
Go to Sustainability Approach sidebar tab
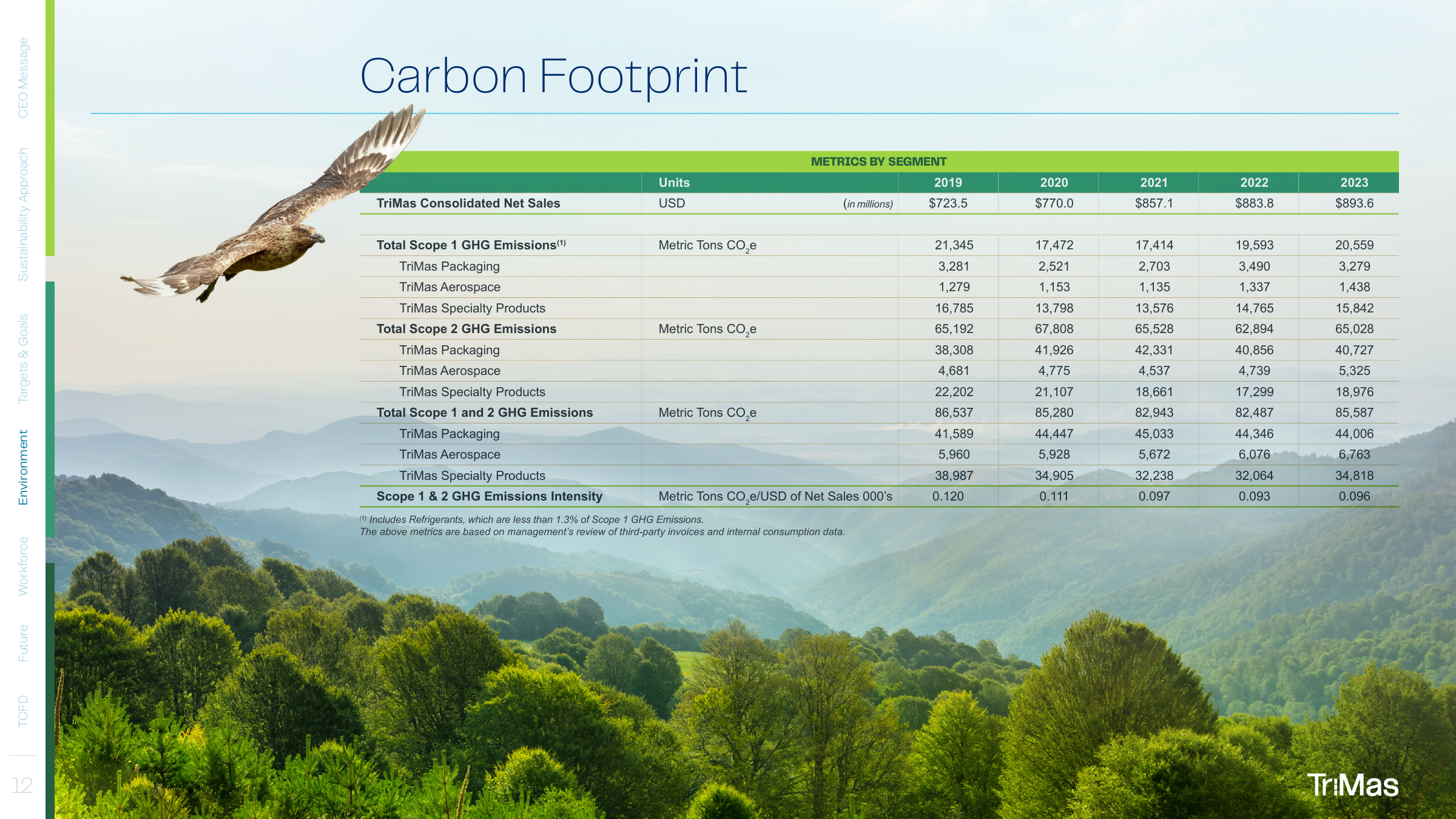23,214
